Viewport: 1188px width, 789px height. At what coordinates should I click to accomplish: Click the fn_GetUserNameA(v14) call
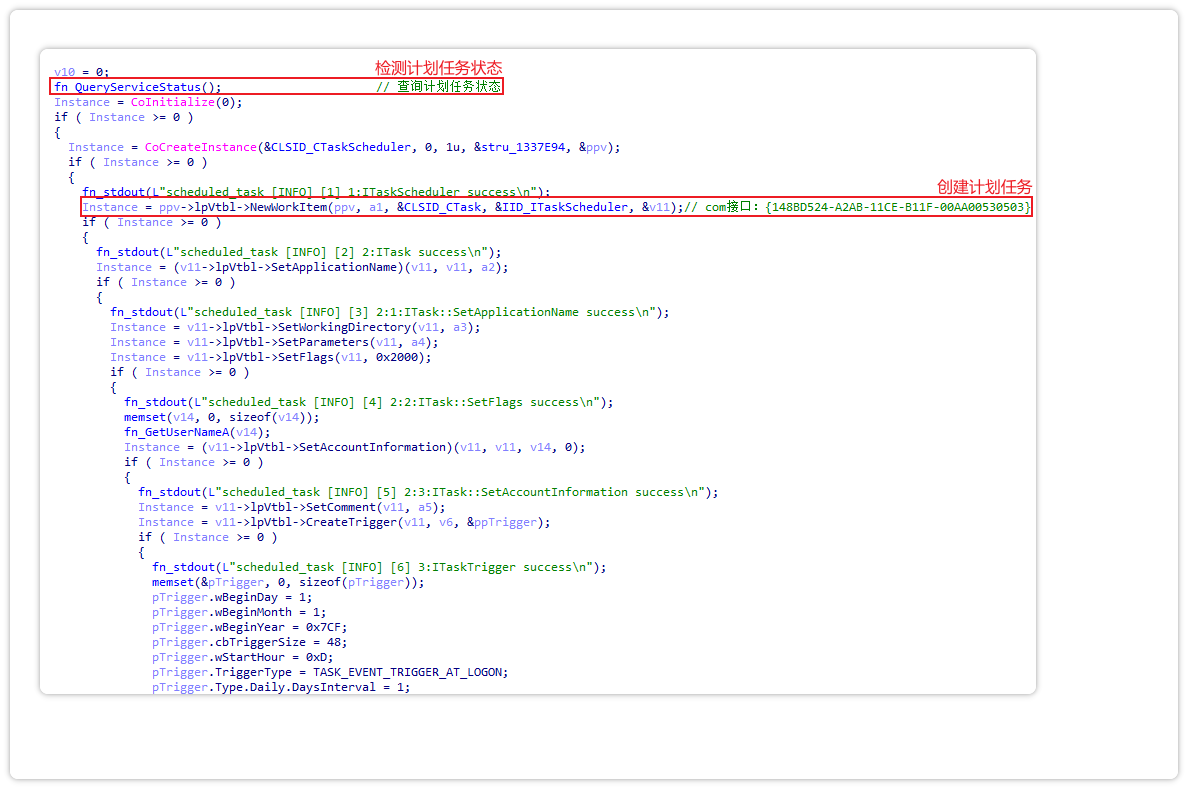coord(190,432)
